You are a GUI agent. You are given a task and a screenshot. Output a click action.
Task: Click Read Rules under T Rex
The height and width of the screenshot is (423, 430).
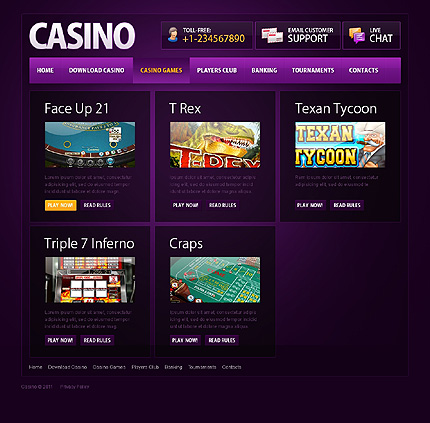tap(223, 205)
